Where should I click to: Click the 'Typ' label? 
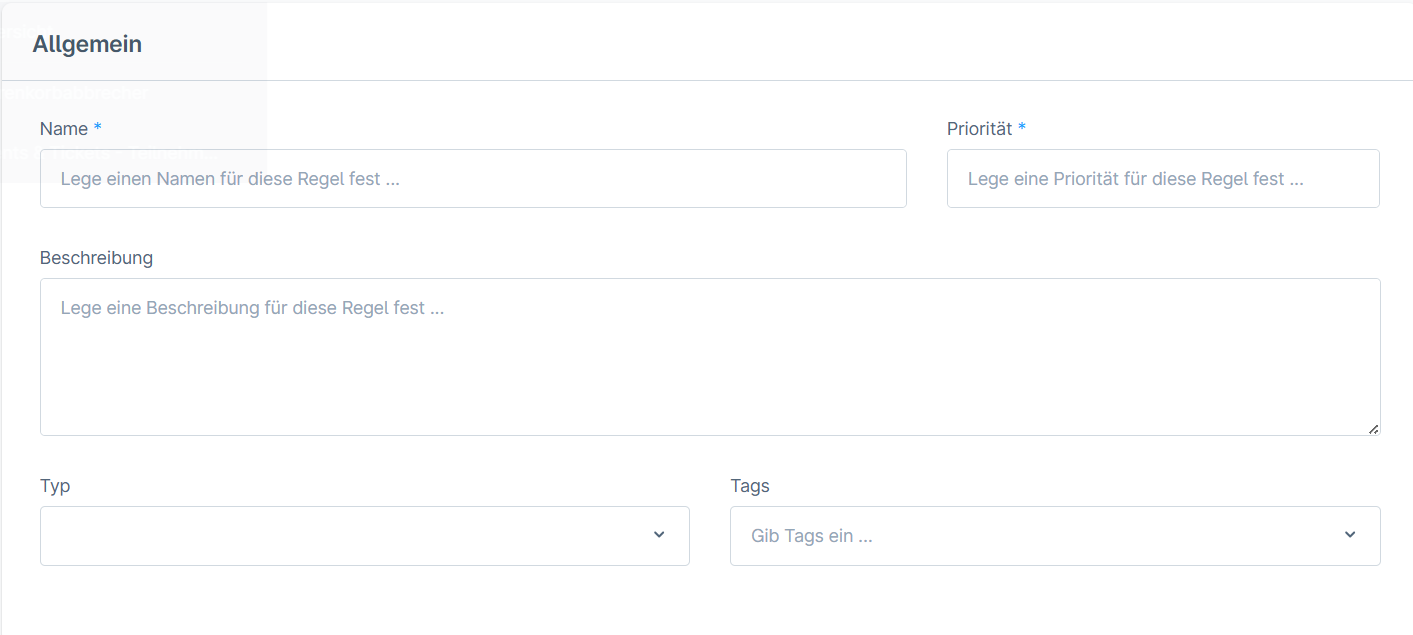[55, 486]
